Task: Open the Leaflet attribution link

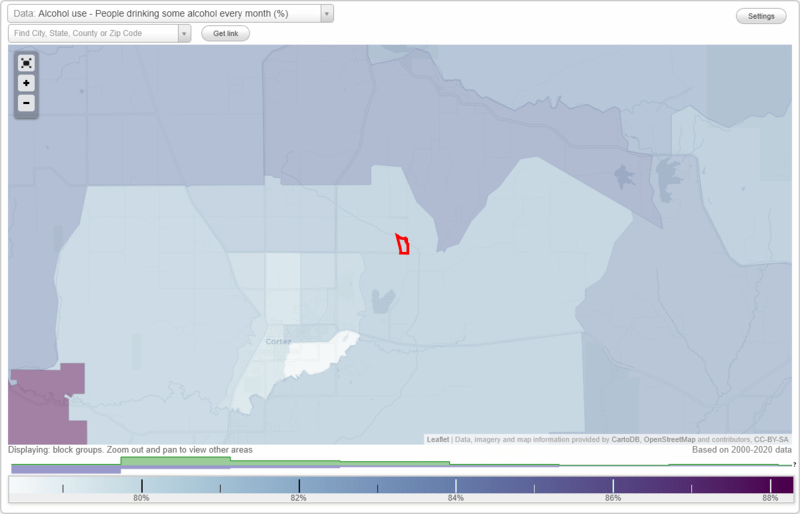Action: (438, 439)
